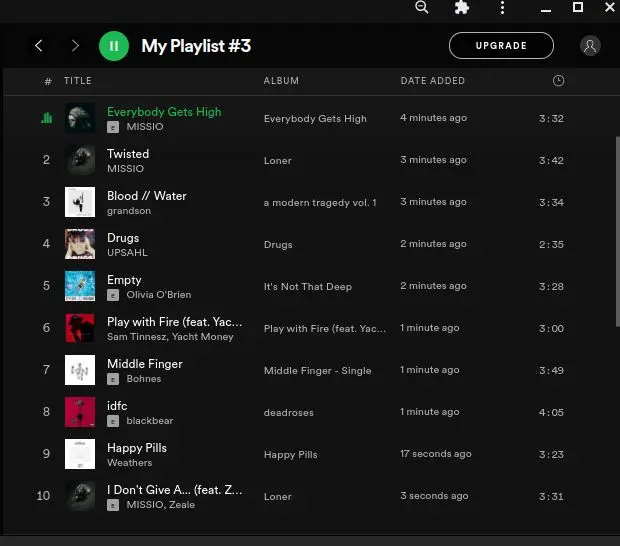
Task: Go back with the left arrow
Action: (39, 45)
